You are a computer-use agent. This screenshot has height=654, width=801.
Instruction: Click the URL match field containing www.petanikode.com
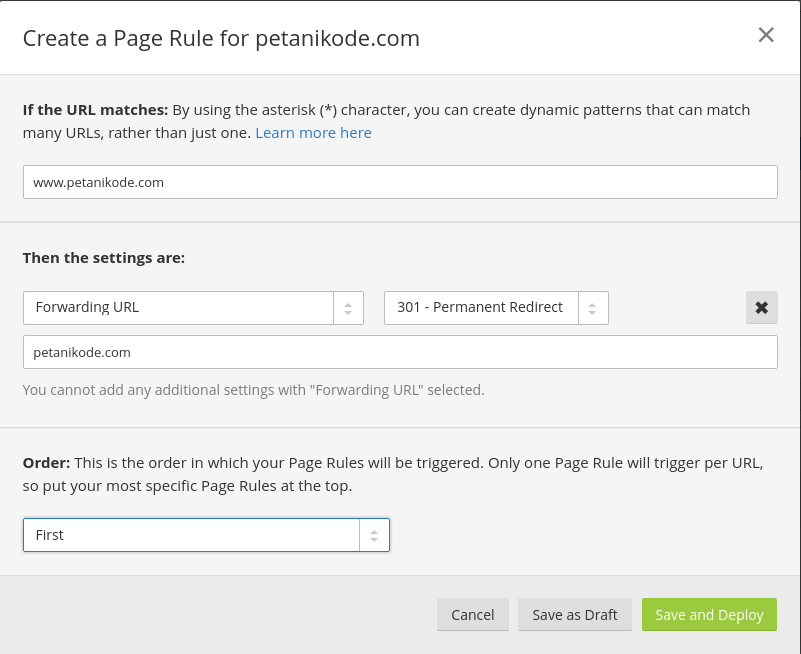(x=400, y=182)
